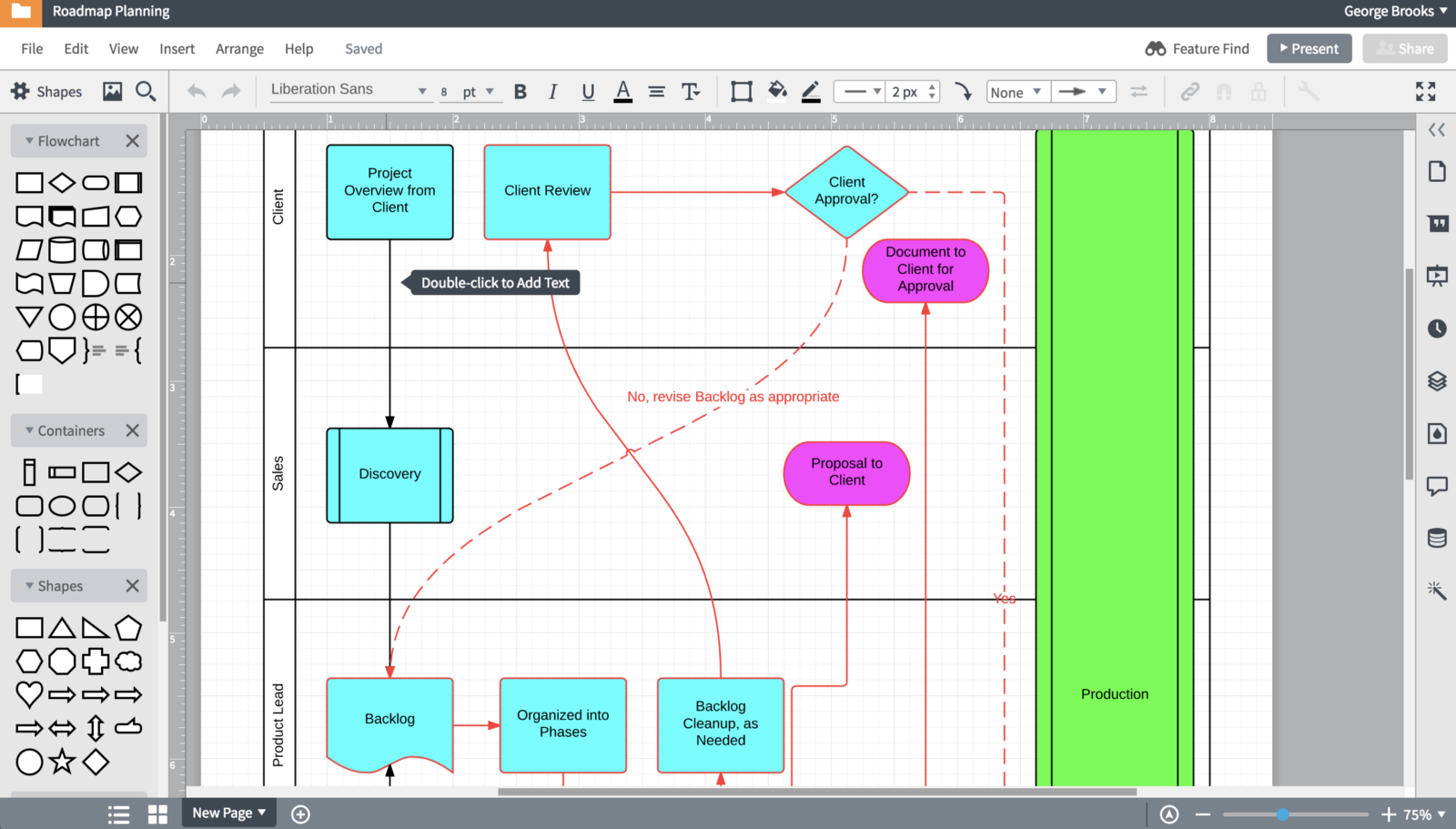The image size is (1456, 829).
Task: Open the Insert menu
Action: point(177,49)
